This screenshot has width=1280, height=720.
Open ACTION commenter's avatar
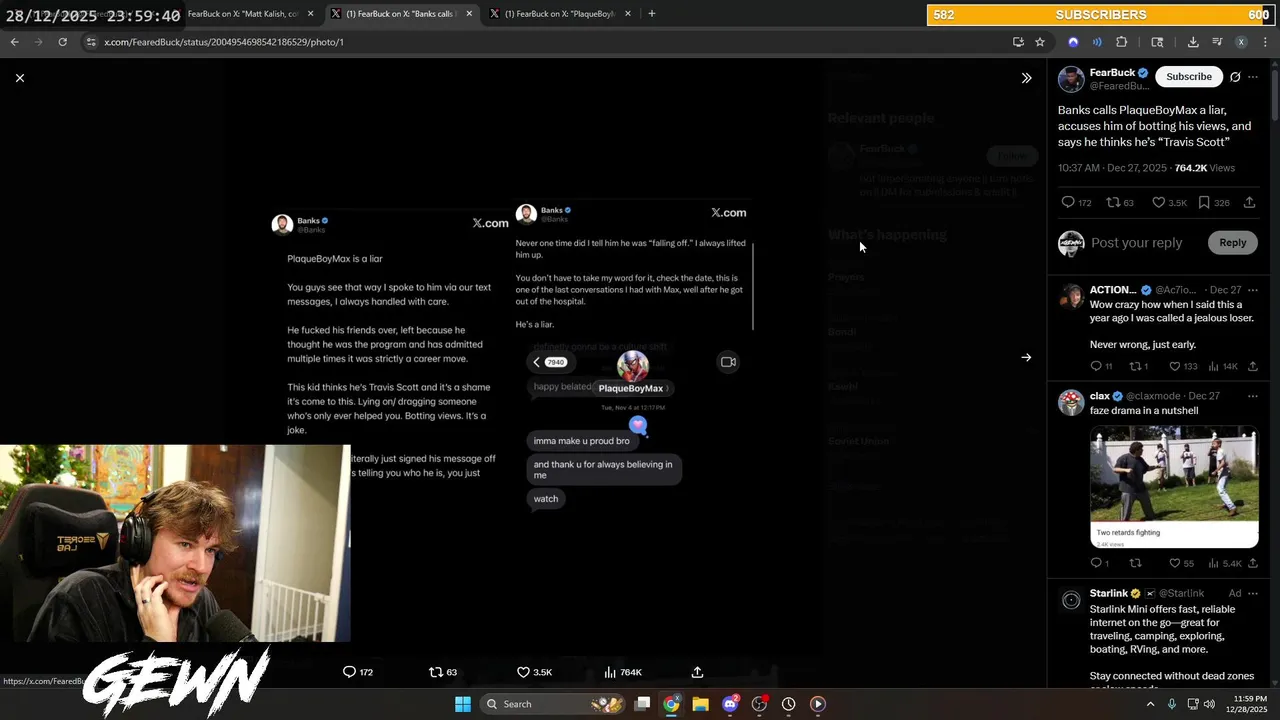(1071, 295)
